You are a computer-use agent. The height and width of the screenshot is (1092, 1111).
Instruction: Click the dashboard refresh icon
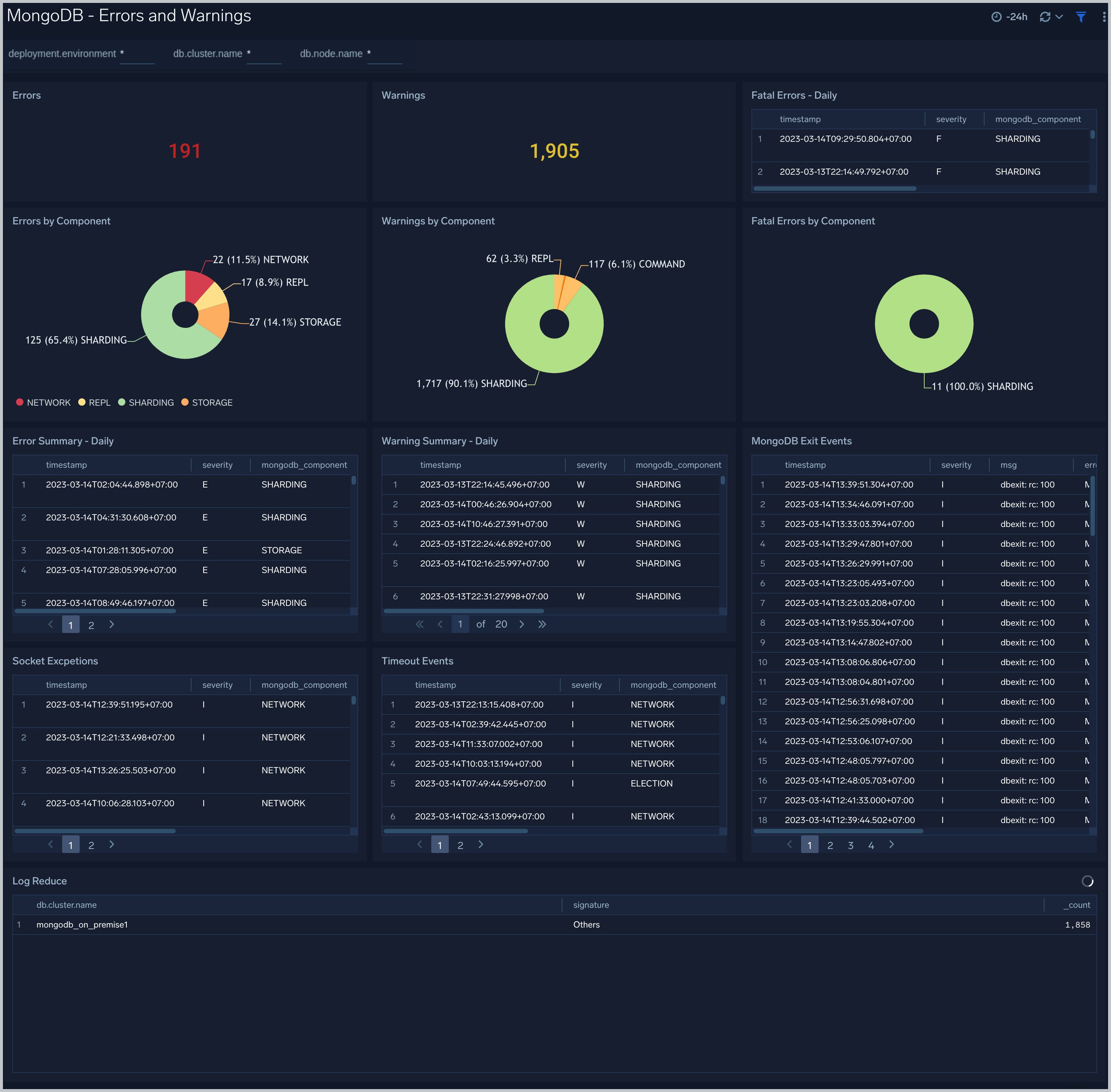1045,17
